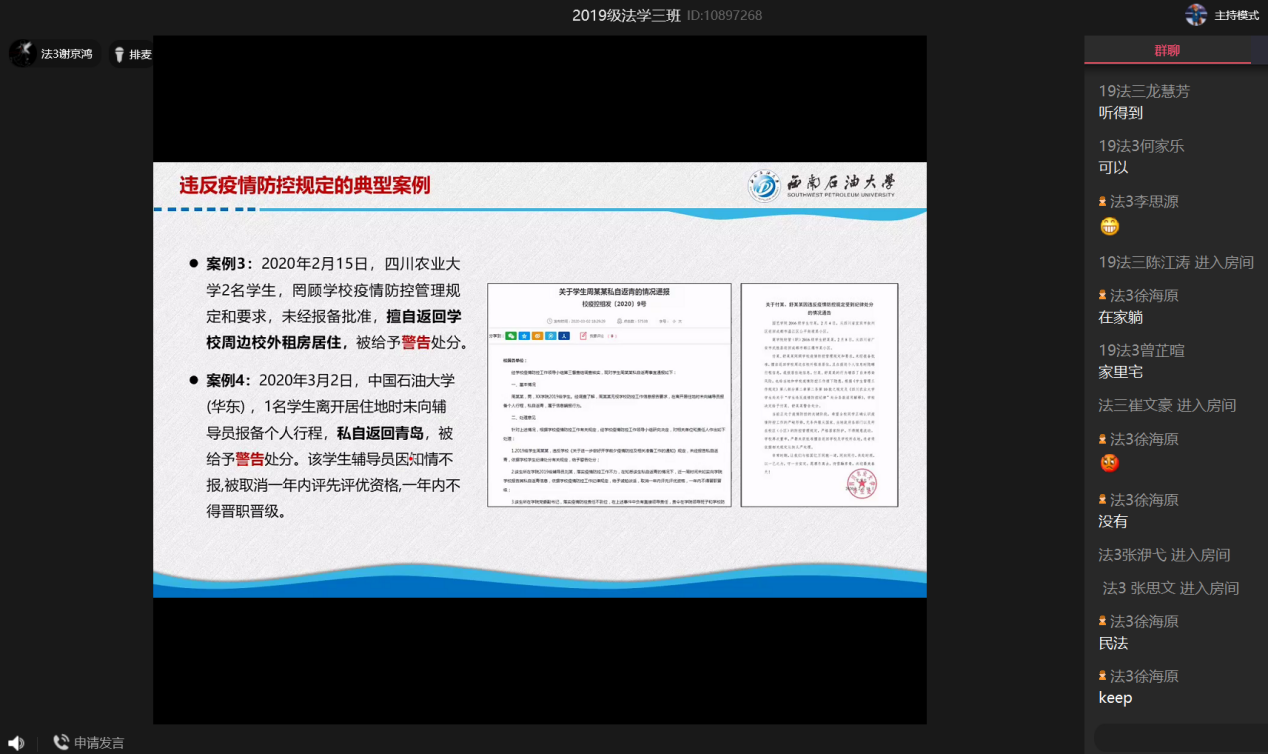The image size is (1268, 754).
Task: Click the stamped disciplinary notice document thumbnail
Action: 819,395
